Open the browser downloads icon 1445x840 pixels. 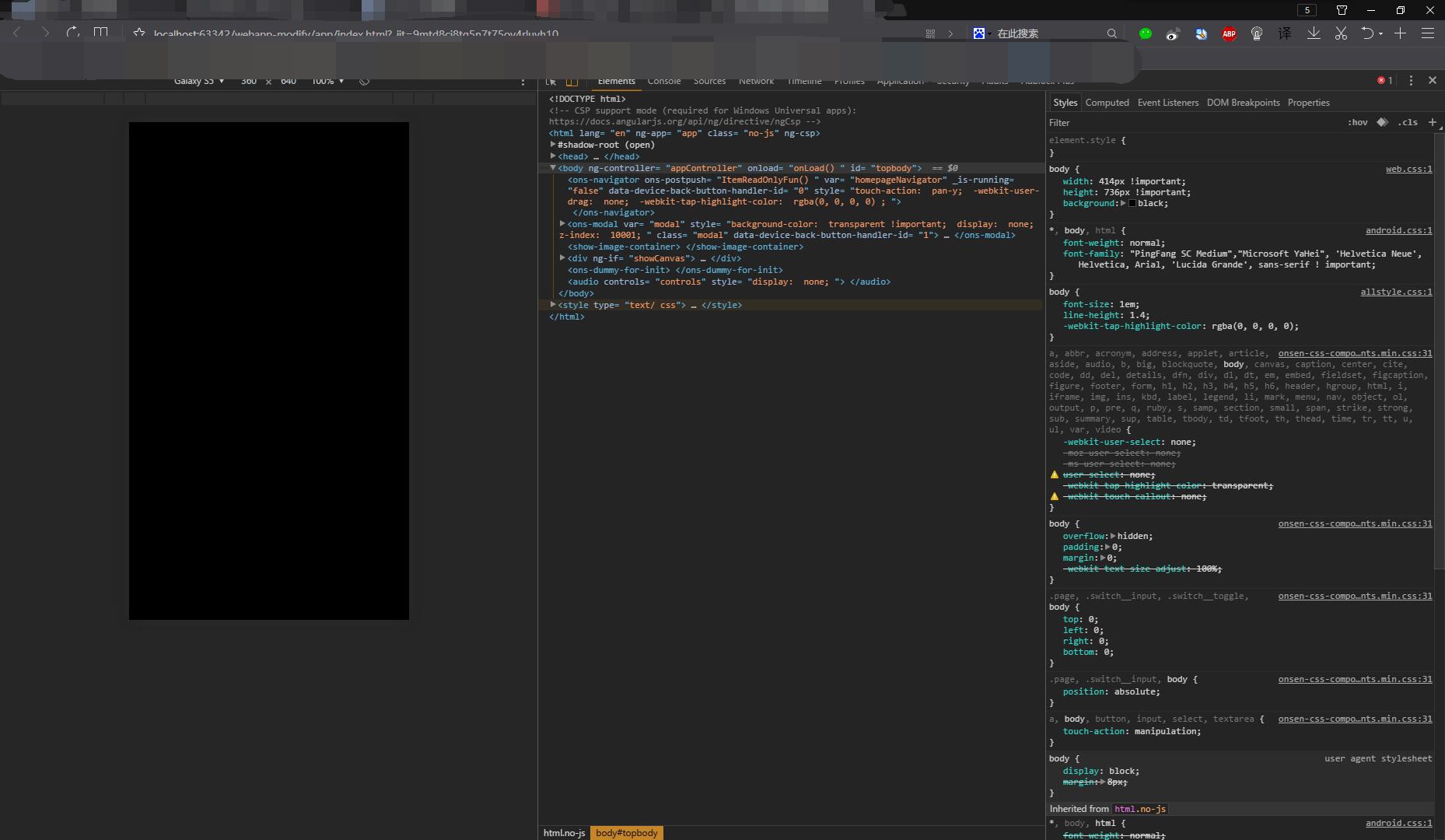[x=1314, y=33]
